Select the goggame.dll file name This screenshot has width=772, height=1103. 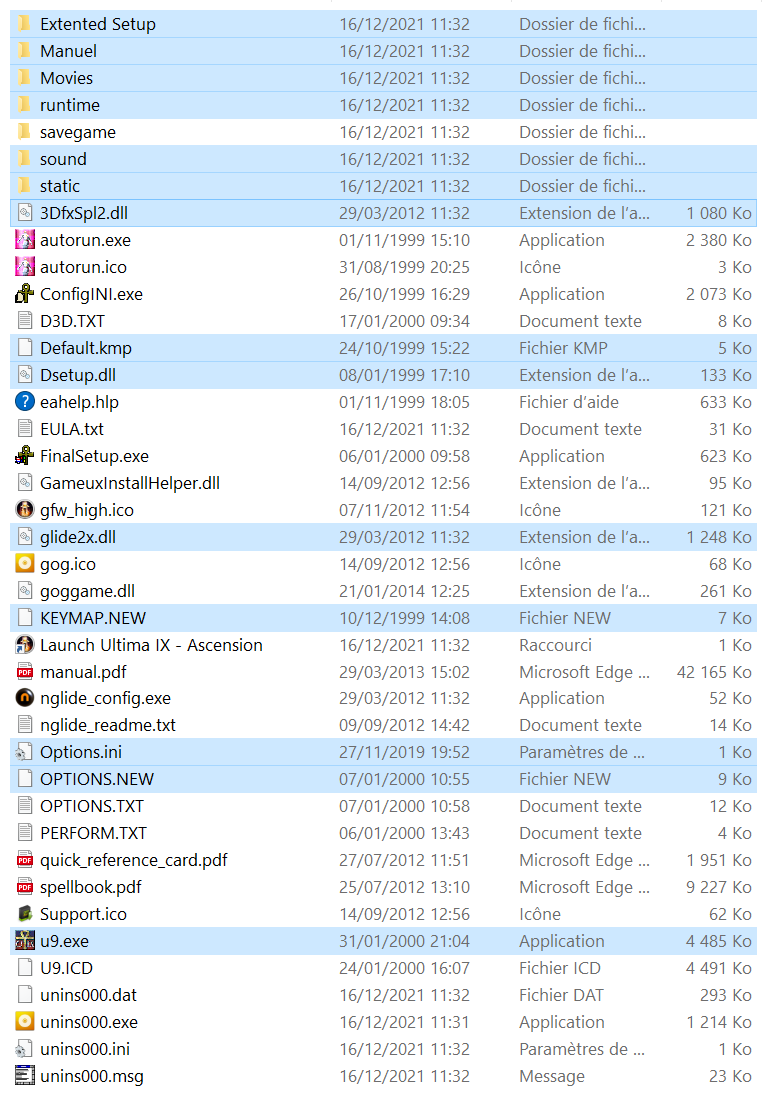point(87,591)
